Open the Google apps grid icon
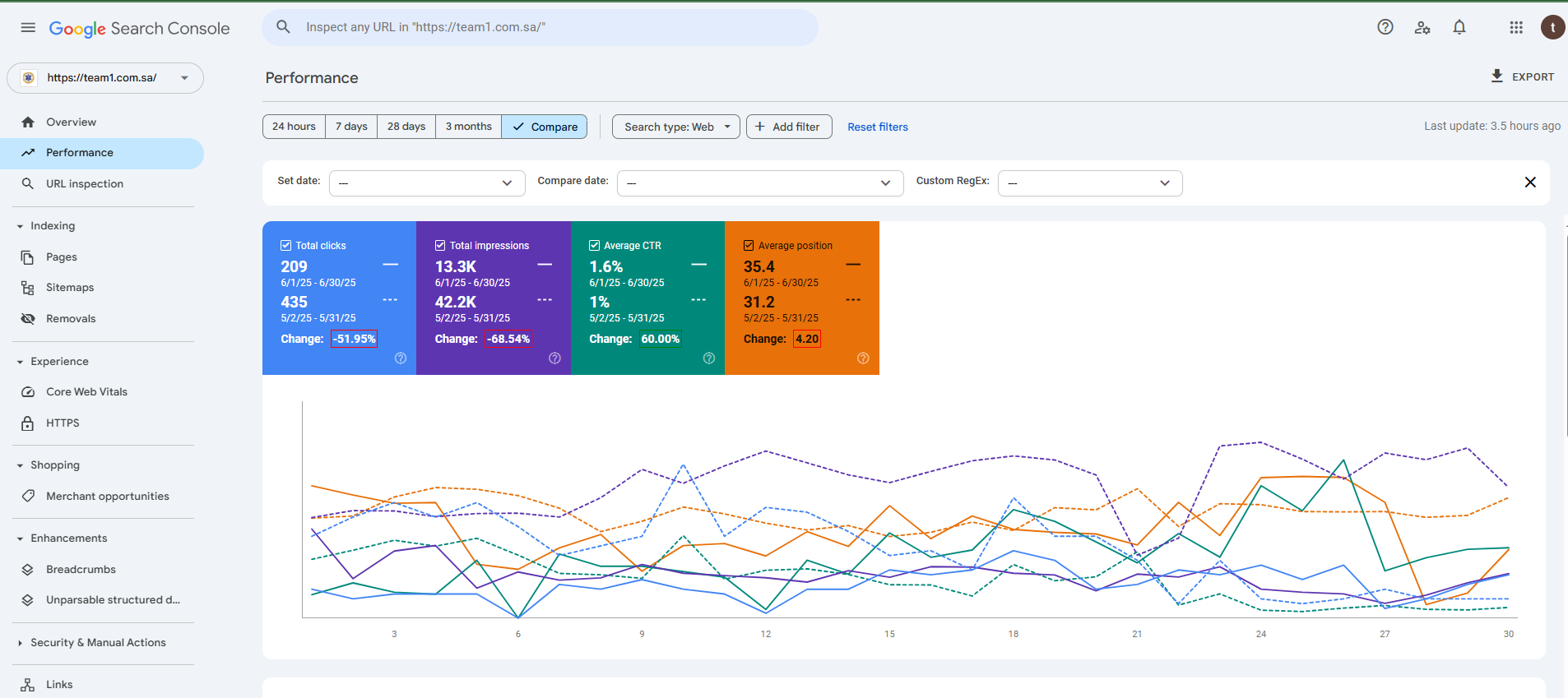 click(1516, 27)
